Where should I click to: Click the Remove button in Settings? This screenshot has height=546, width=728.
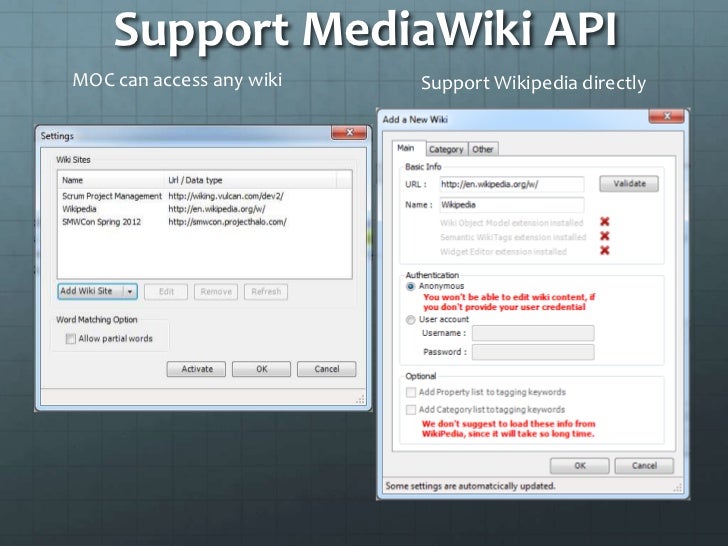(x=216, y=292)
